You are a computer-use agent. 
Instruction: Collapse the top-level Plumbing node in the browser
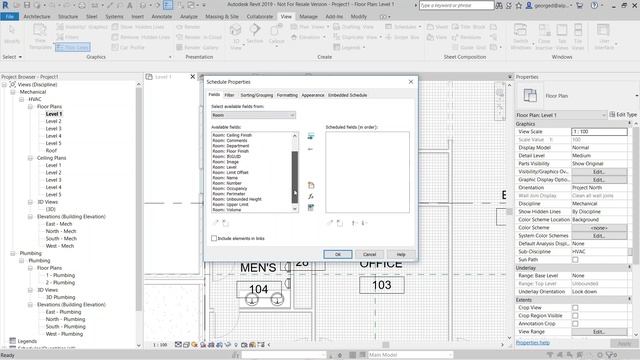[x=13, y=253]
